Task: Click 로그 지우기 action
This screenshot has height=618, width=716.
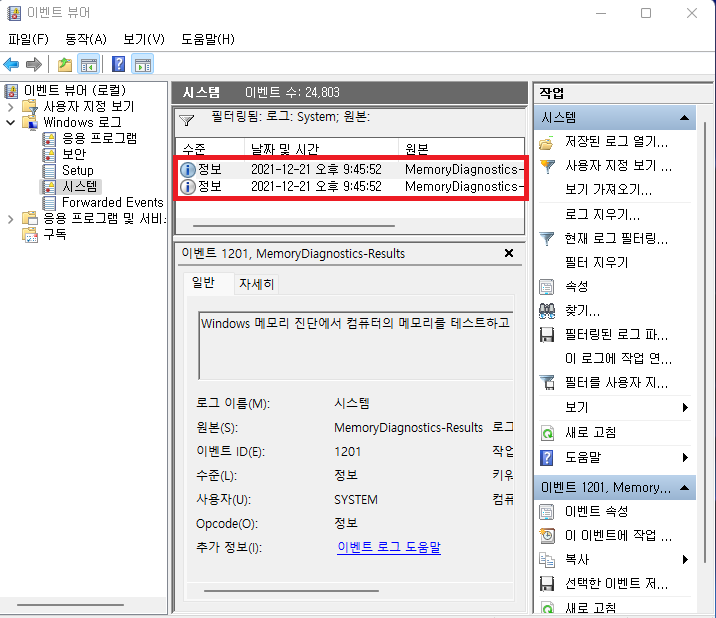Action: click(602, 214)
